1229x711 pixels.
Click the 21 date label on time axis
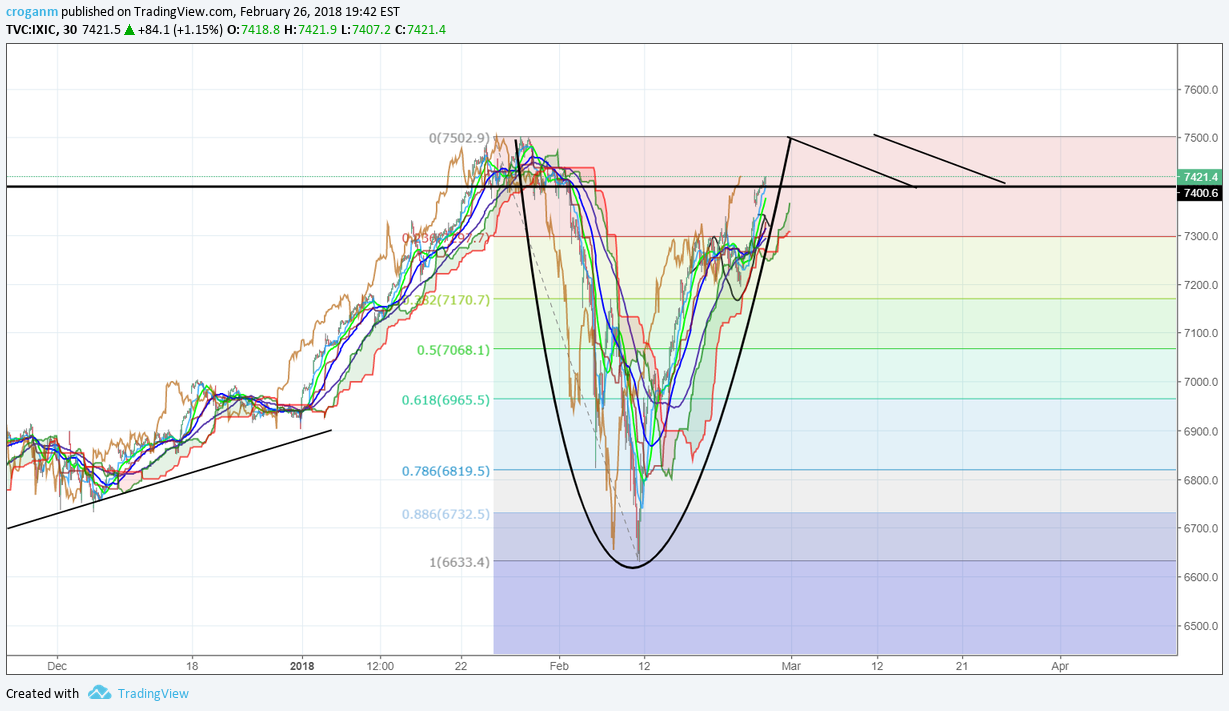click(x=962, y=664)
